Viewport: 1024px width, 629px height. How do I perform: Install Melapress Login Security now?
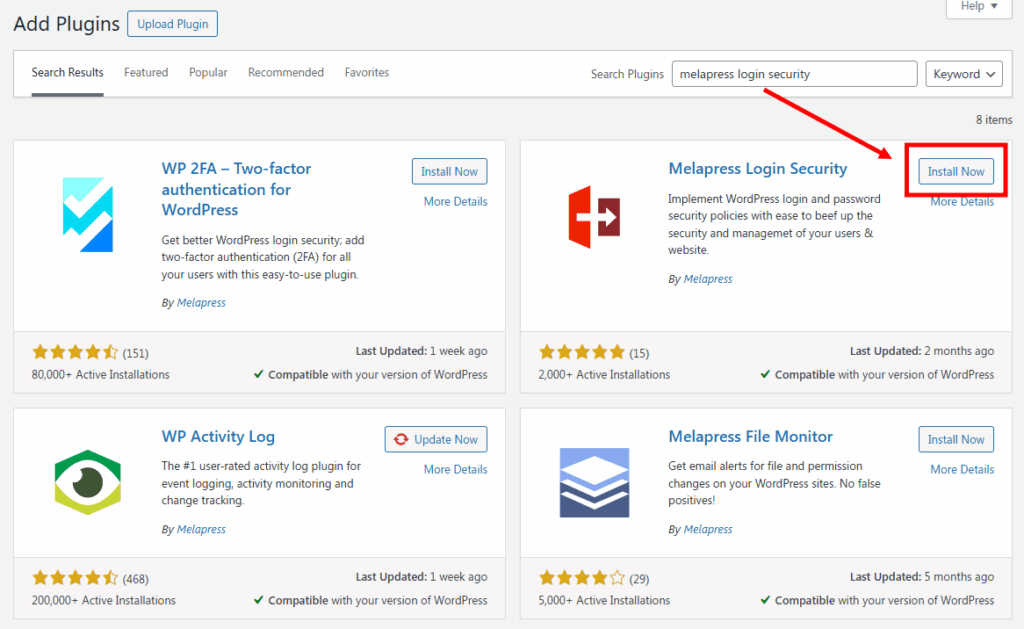(956, 171)
